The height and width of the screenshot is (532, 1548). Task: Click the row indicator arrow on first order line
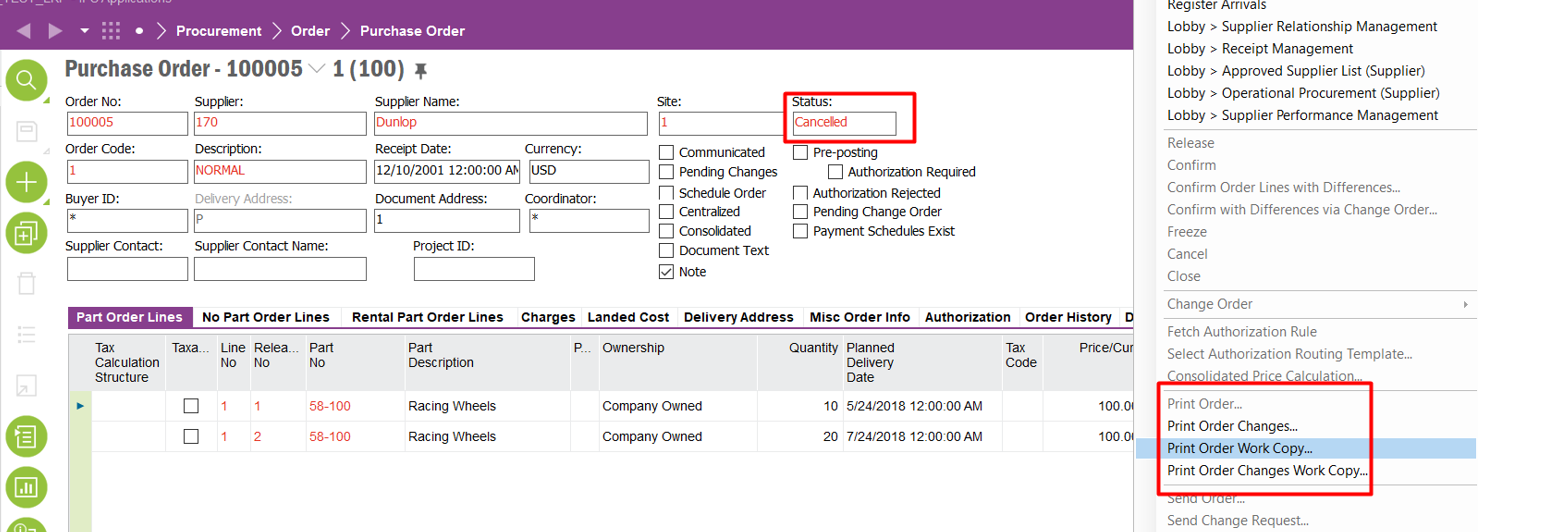[80, 406]
